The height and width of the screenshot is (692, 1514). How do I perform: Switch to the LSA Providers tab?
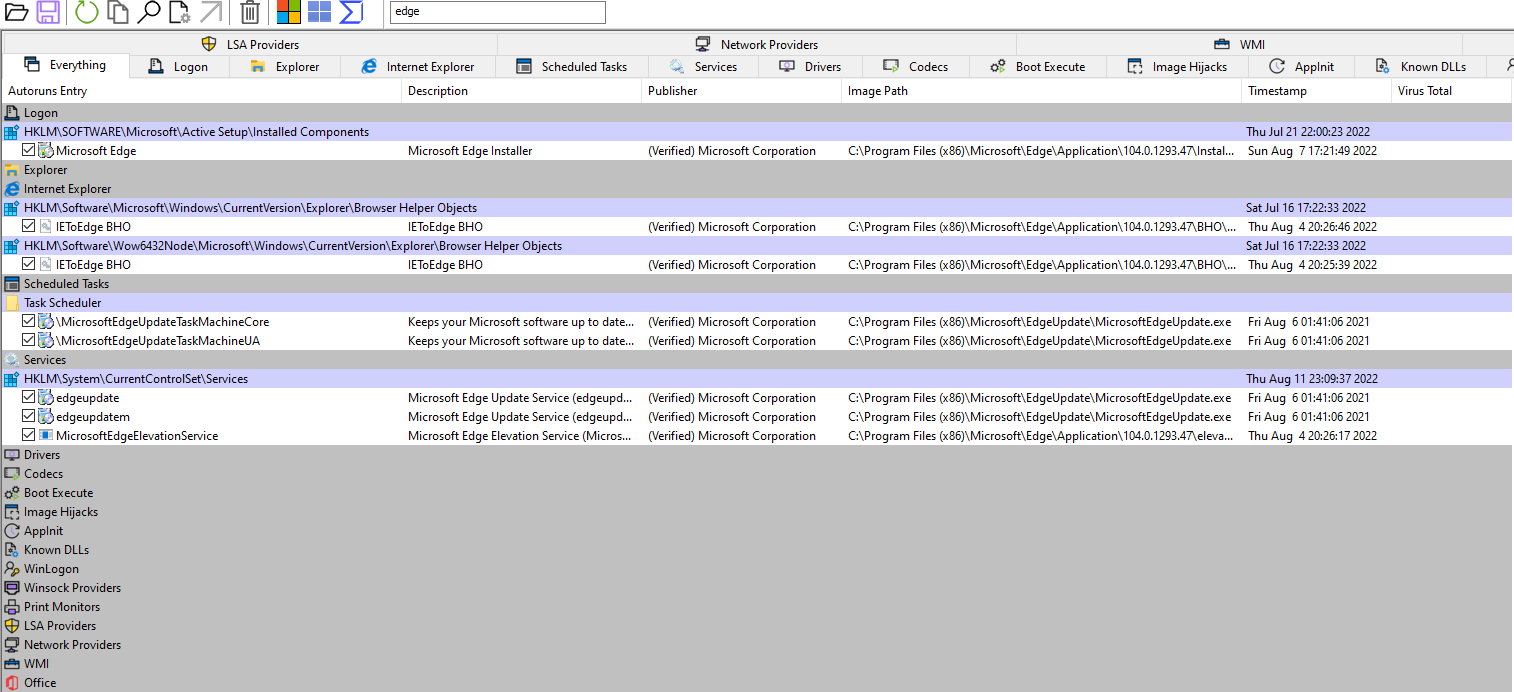(250, 44)
